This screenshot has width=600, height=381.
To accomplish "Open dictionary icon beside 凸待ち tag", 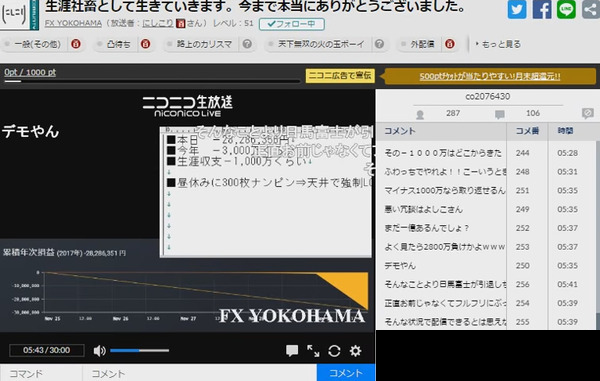I will (x=145, y=44).
